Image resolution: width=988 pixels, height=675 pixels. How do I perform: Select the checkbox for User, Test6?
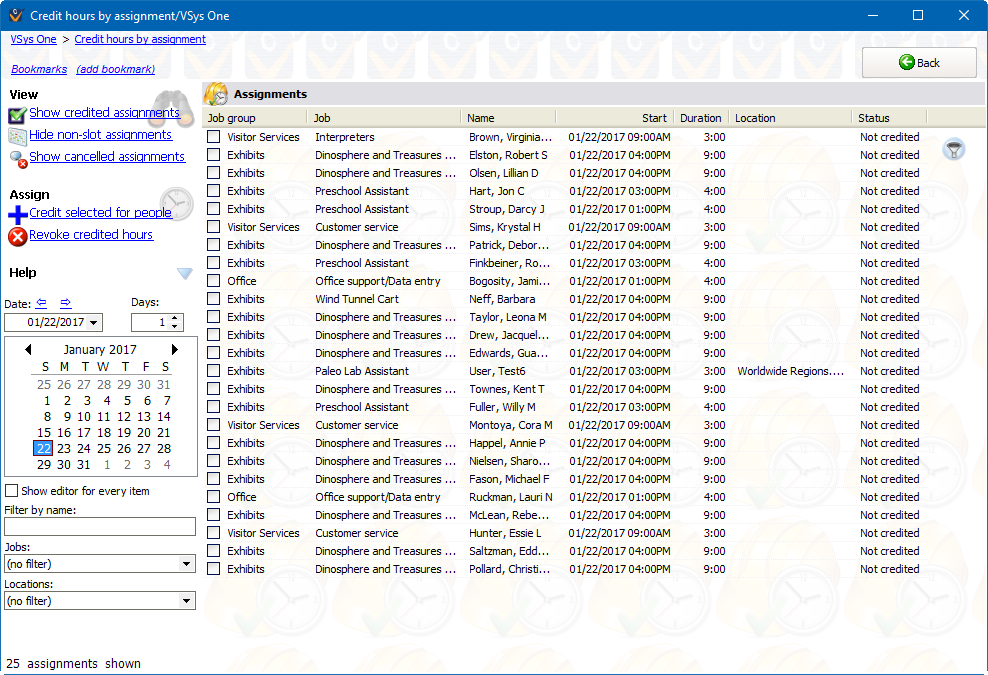click(213, 371)
